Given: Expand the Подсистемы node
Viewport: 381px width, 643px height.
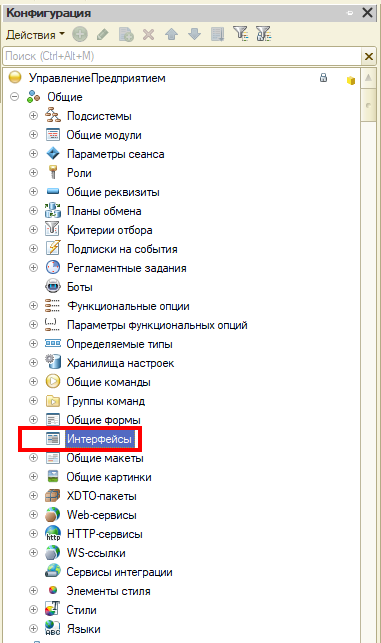Looking at the screenshot, I should coord(34,116).
